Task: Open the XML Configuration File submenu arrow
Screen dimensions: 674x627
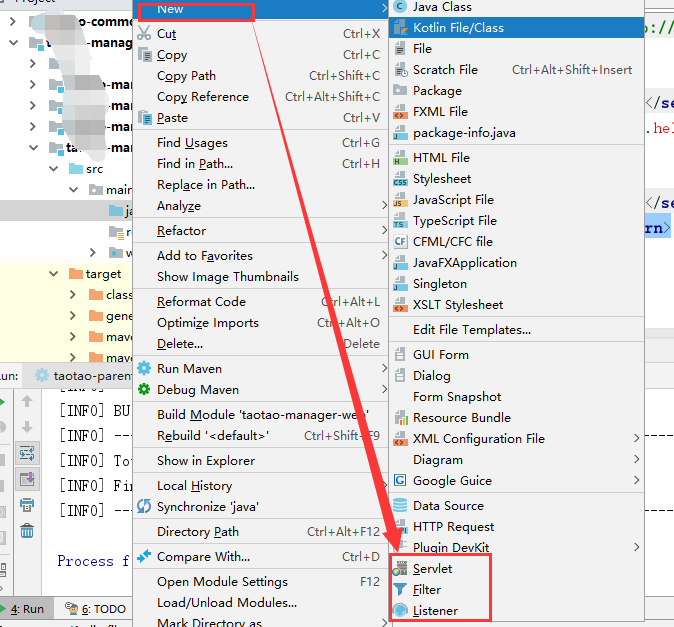Action: 637,438
